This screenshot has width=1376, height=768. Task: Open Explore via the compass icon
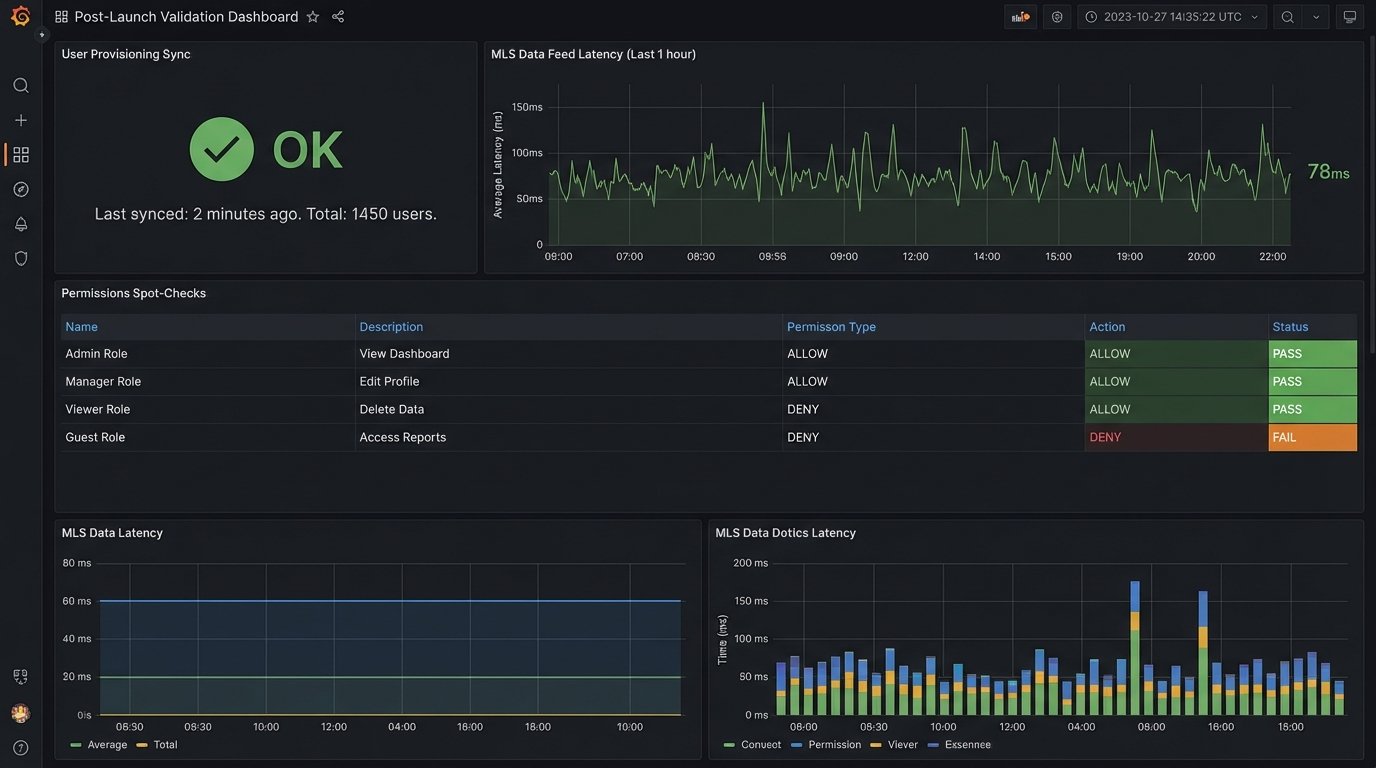[20, 189]
